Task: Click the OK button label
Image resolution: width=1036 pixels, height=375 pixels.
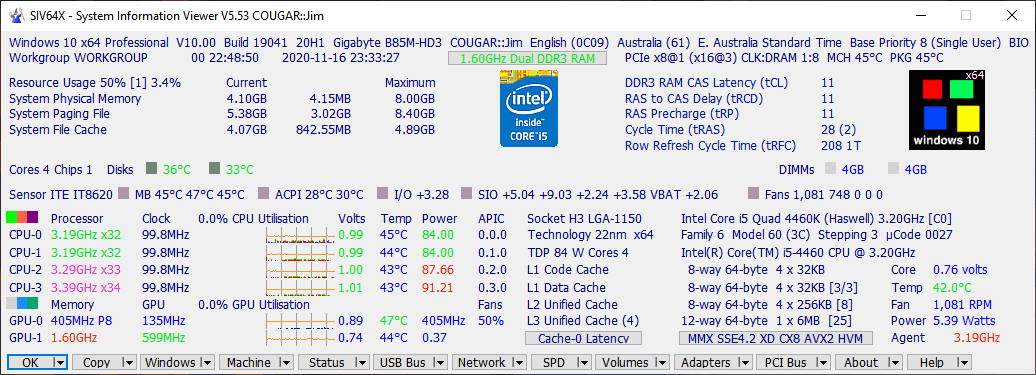Action: tap(30, 362)
